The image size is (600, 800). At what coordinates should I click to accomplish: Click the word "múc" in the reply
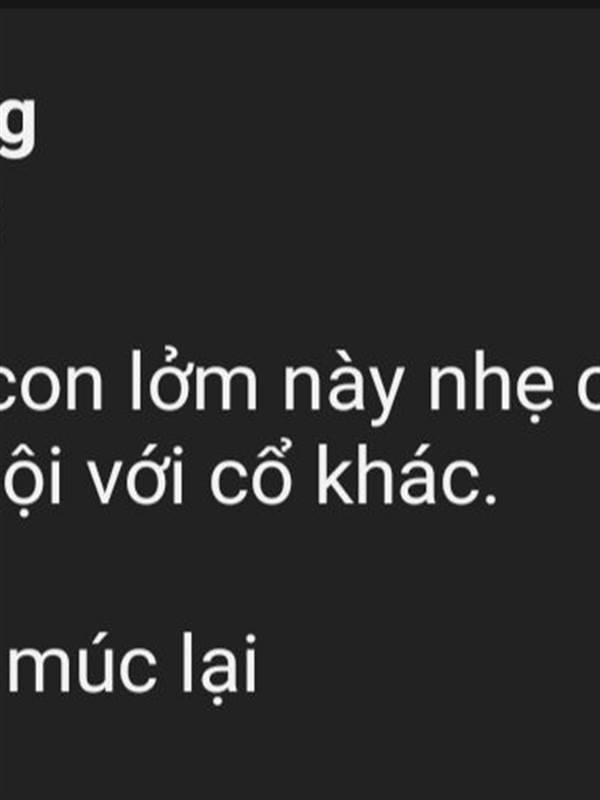[x=82, y=662]
